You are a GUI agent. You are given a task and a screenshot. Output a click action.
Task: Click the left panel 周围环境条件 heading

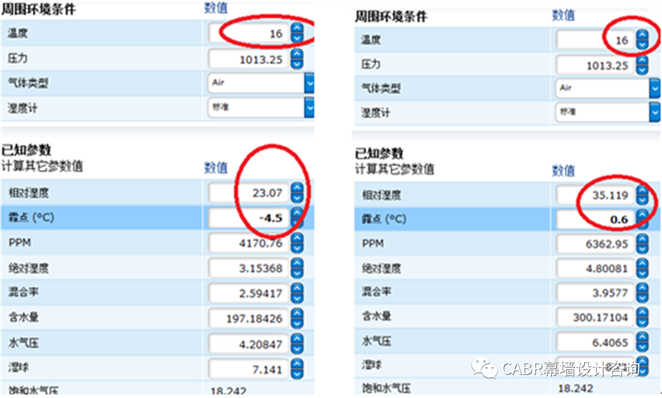click(38, 9)
